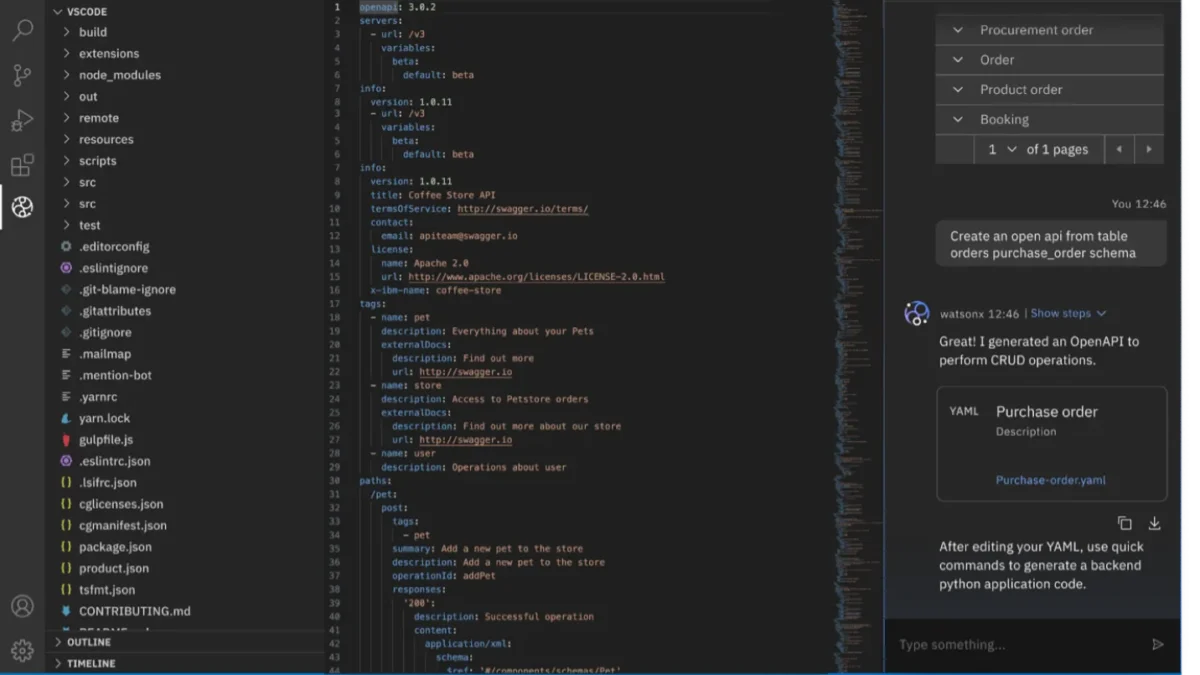Expand the TIMELINE section
The image size is (1200, 675).
coord(84,663)
